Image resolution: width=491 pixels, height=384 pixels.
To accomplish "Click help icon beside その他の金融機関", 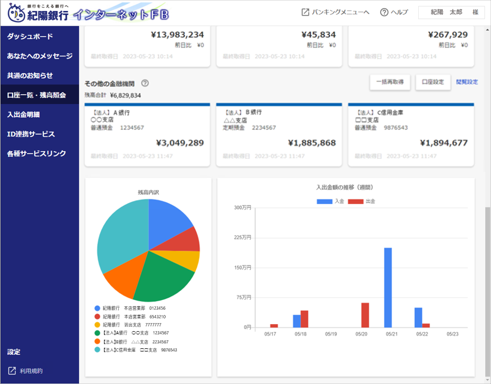I will pyautogui.click(x=145, y=83).
